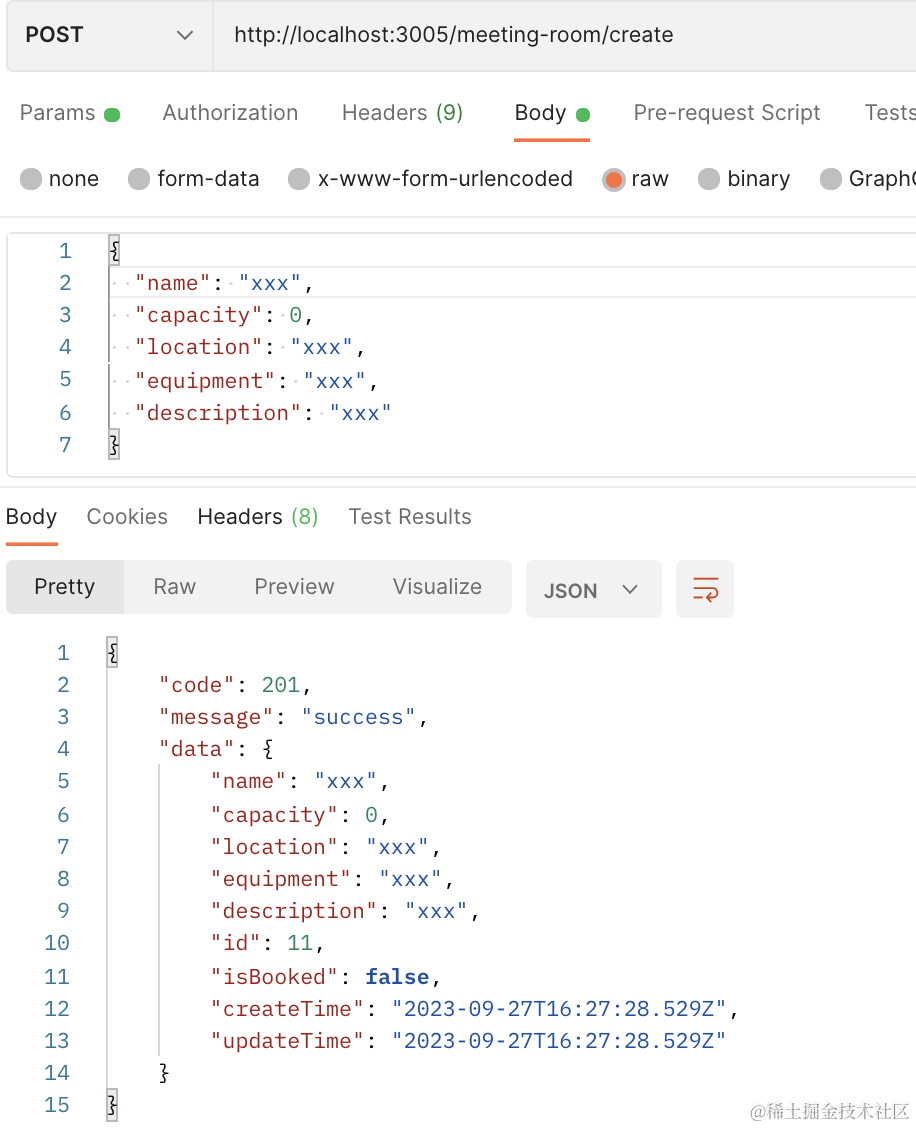The width and height of the screenshot is (916, 1128).
Task: Switch to the response Cookies tab
Action: pos(127,517)
